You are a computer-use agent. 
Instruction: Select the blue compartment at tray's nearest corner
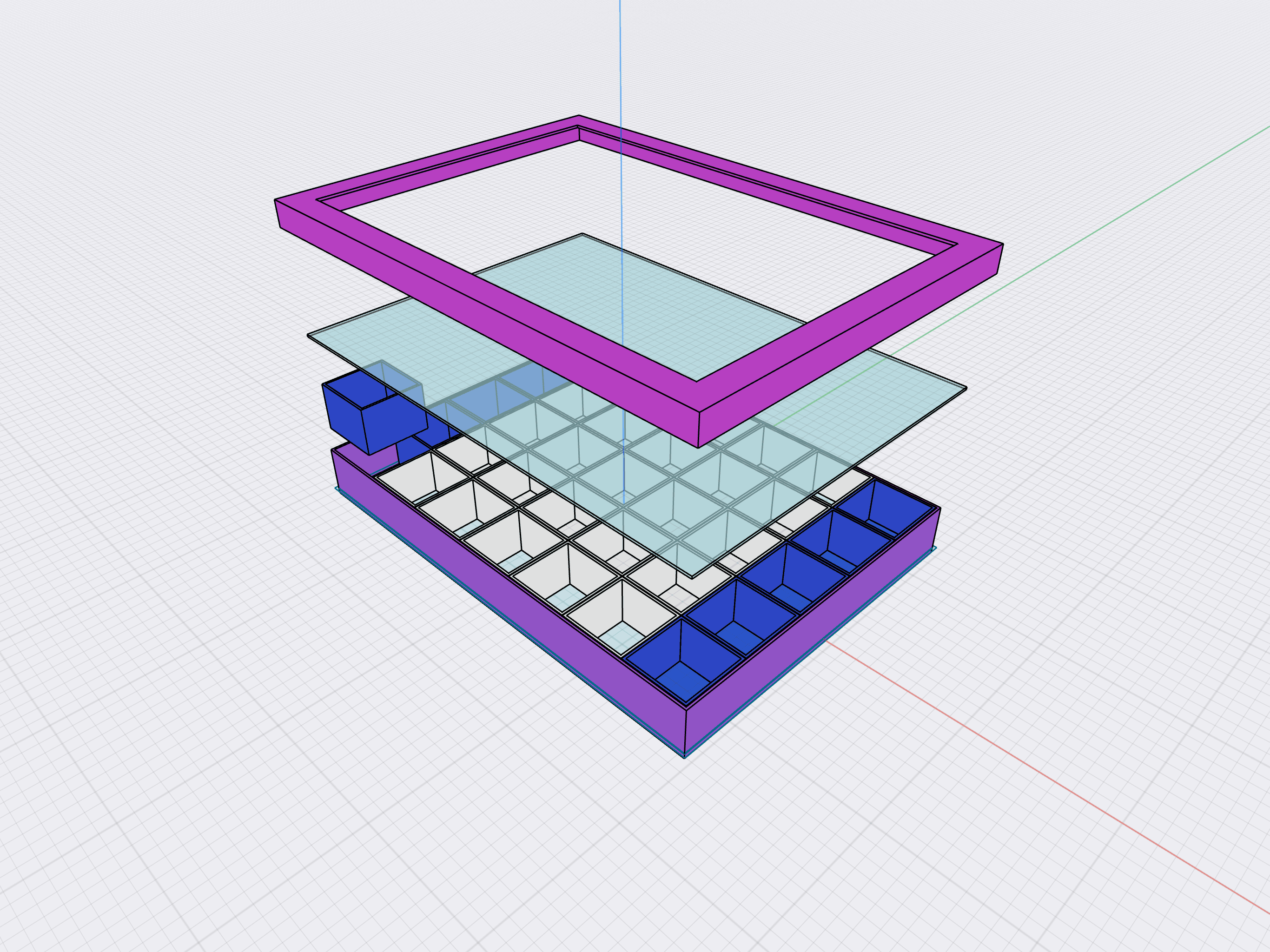point(683,661)
